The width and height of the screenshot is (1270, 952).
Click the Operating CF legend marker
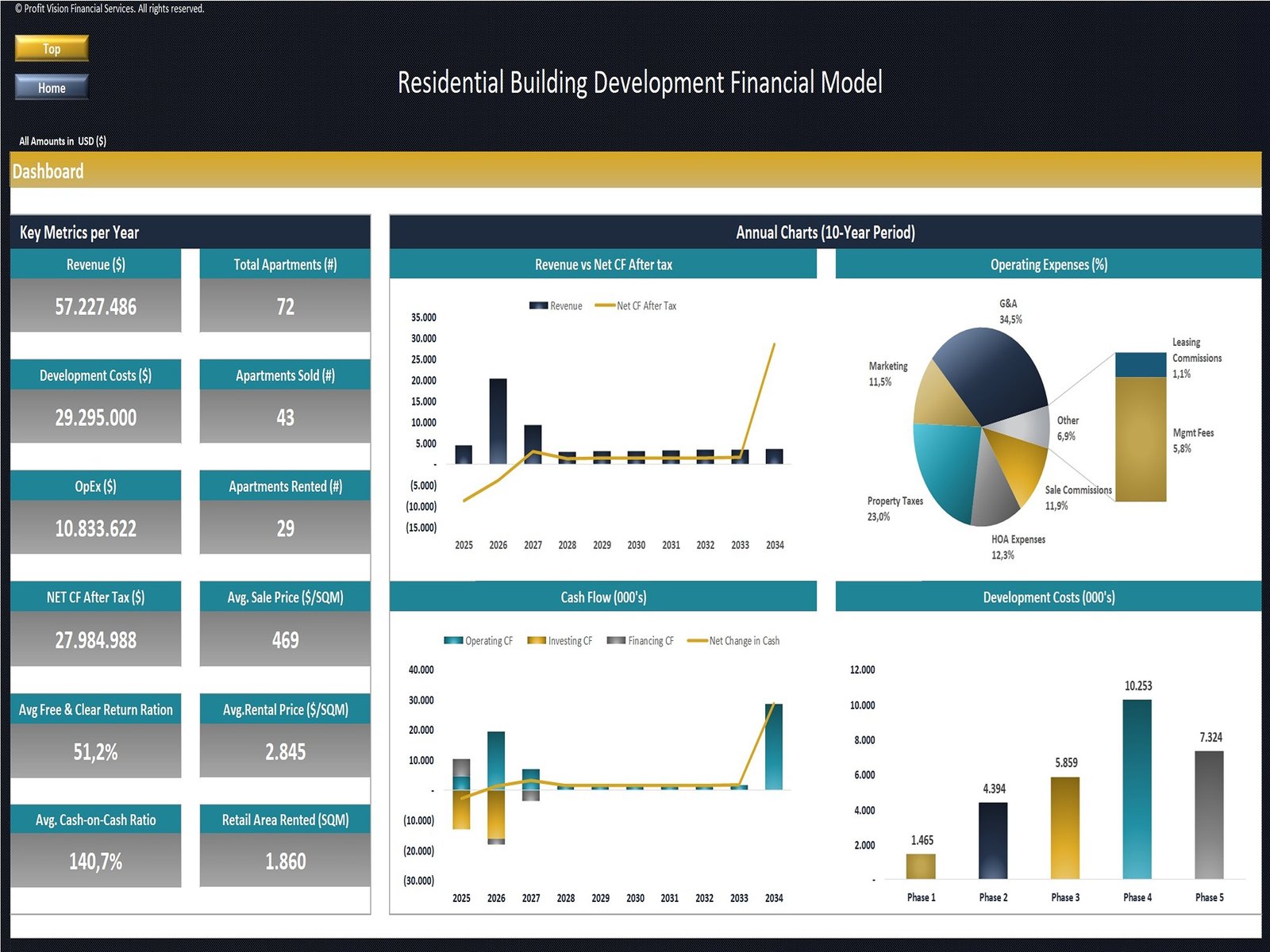pos(453,640)
